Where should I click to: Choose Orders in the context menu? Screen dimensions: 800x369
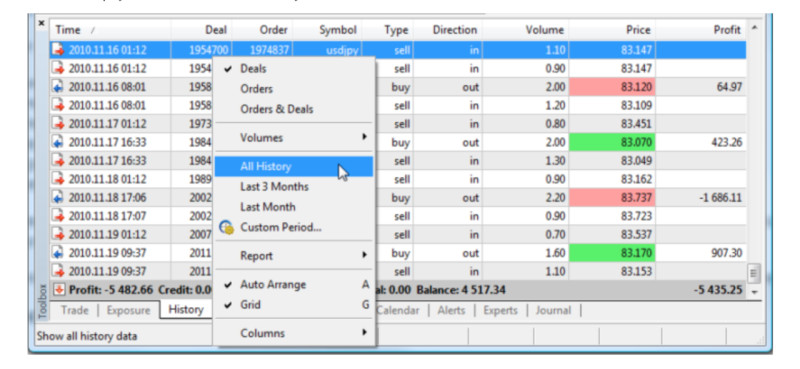point(294,89)
